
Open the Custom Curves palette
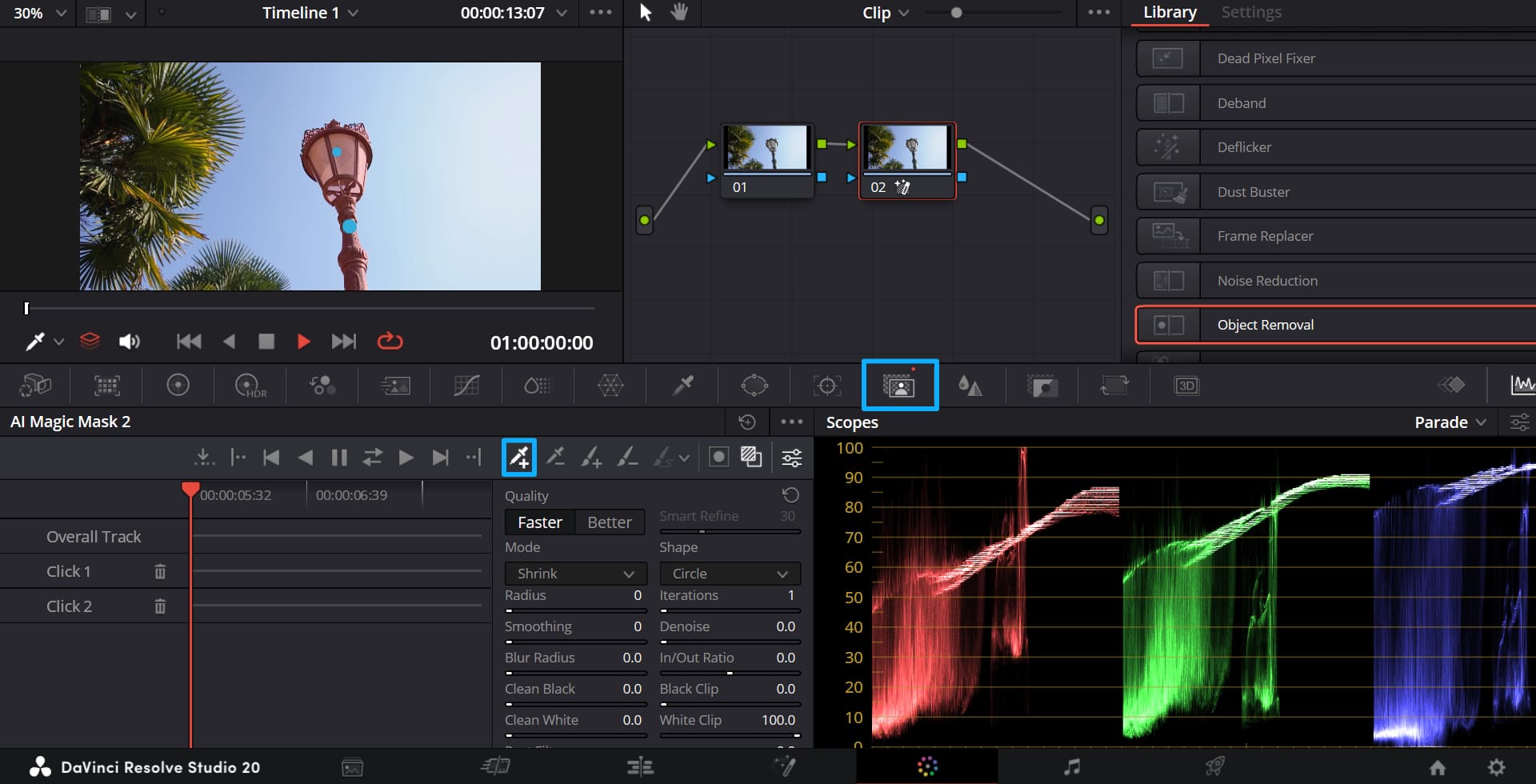(466, 385)
